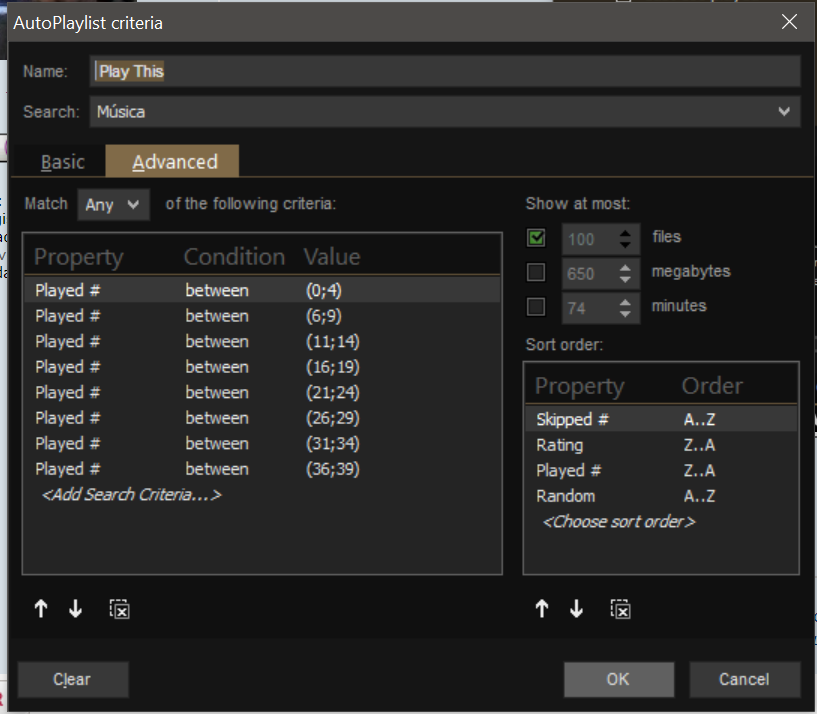Decrease the minutes limit spinner arrow
The width and height of the screenshot is (817, 714).
tap(626, 313)
